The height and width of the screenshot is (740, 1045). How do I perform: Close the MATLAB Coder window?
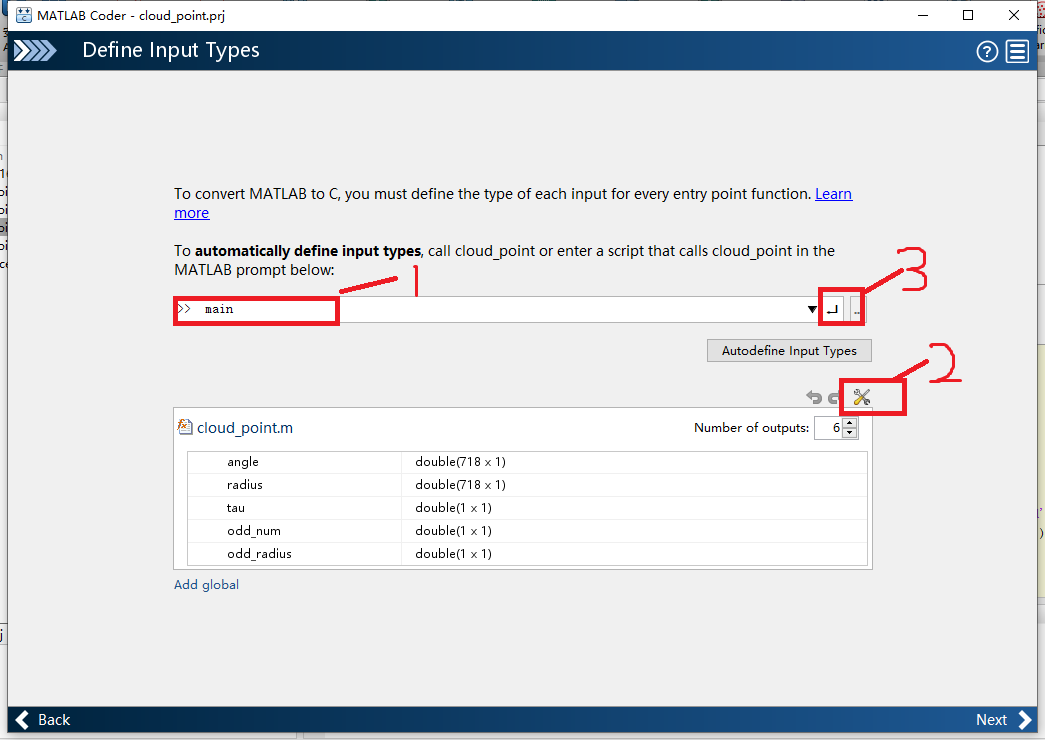[1014, 15]
